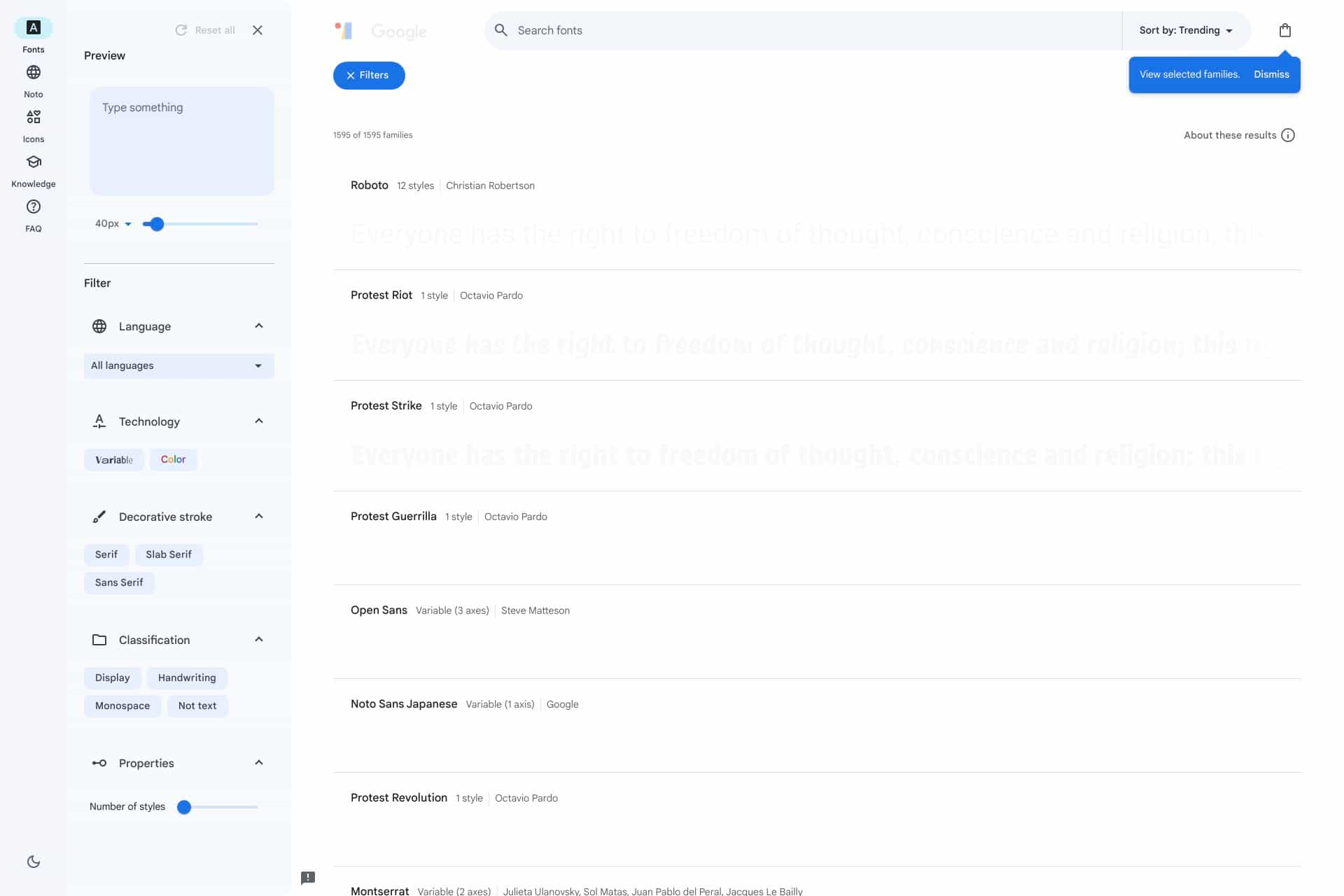Viewport: 1344px width, 896px height.
Task: Open the Sort by Trending dropdown
Action: [x=1186, y=30]
